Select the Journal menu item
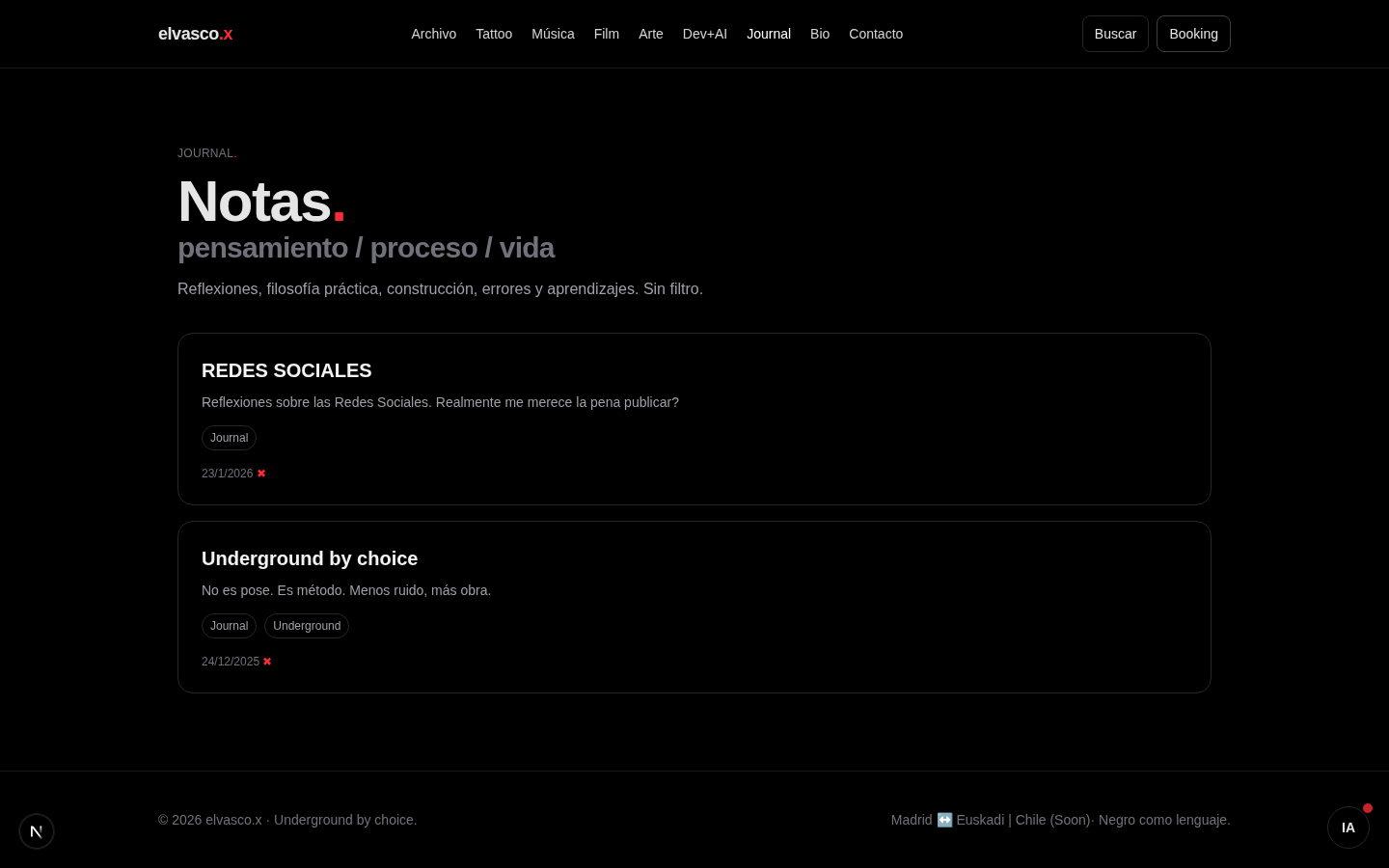Viewport: 1389px width, 868px height. (x=769, y=34)
